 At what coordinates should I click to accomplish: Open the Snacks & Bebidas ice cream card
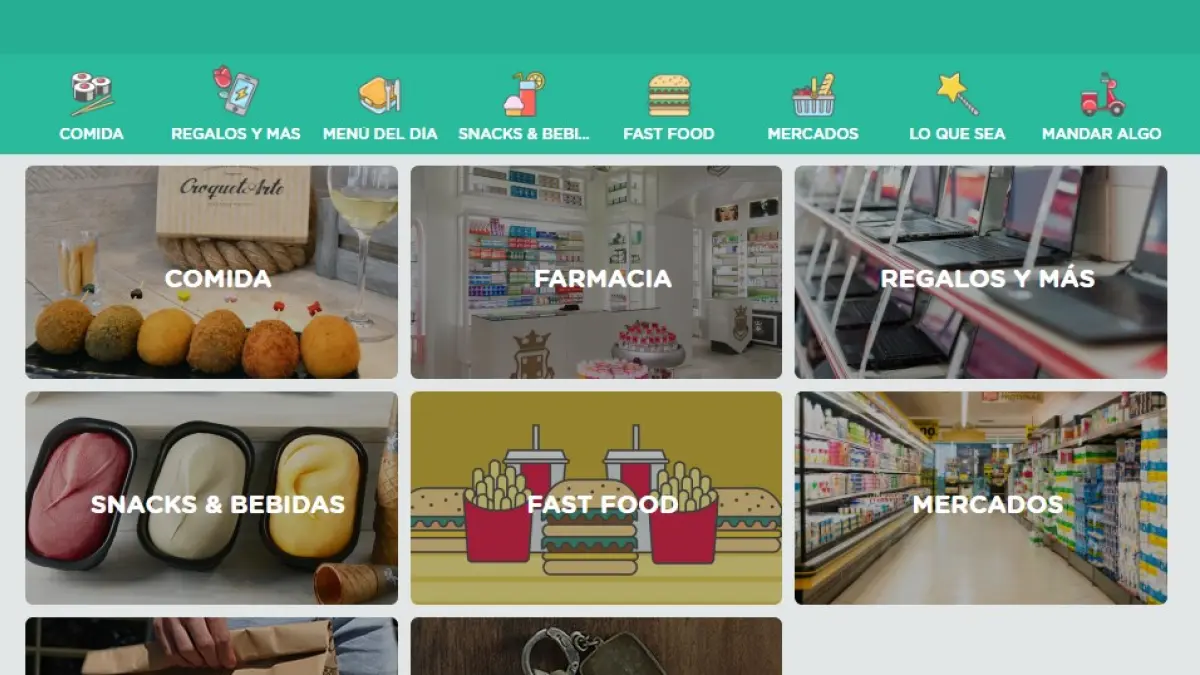pyautogui.click(x=211, y=498)
